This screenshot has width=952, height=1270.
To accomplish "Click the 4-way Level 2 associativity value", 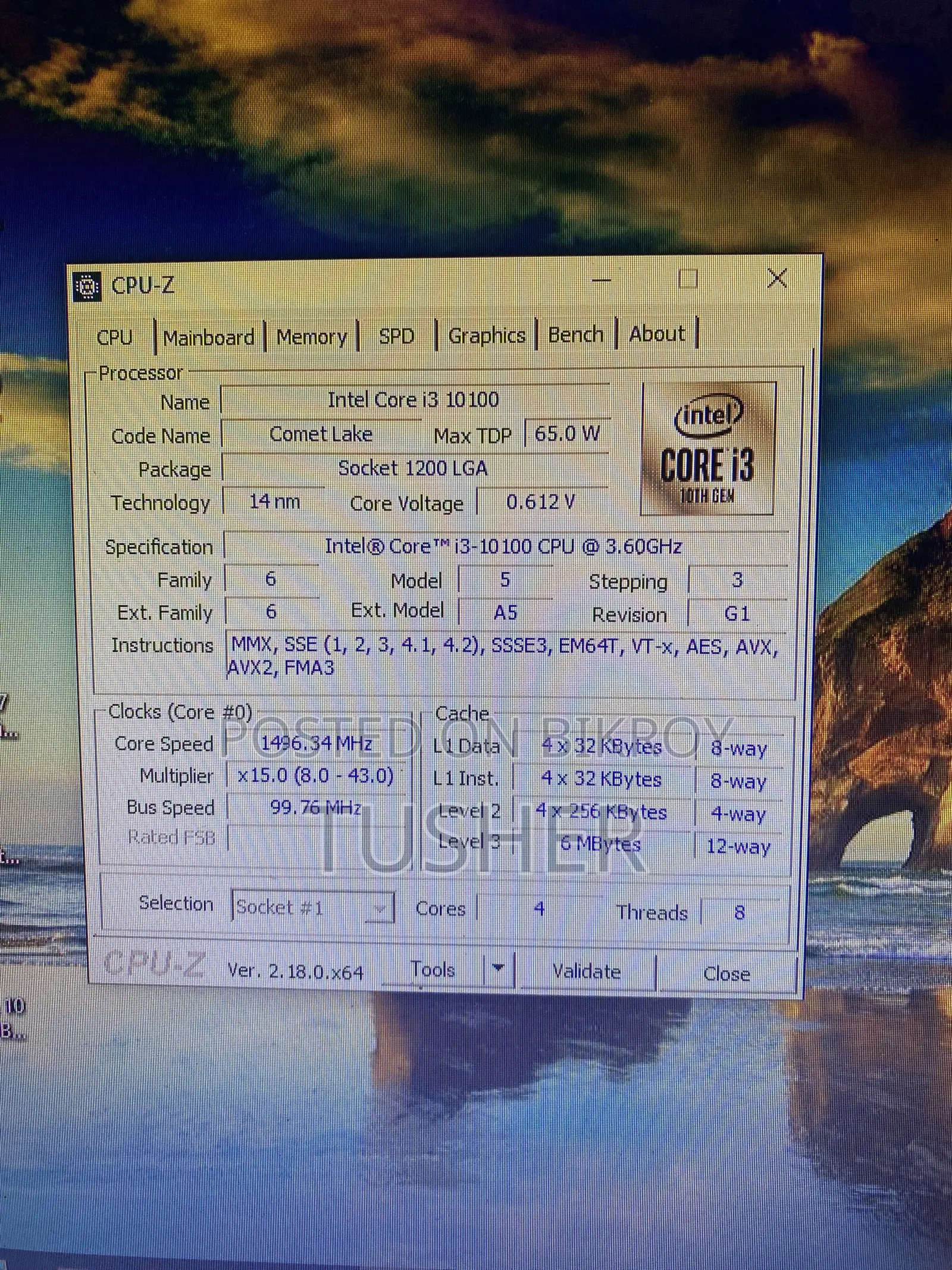I will [x=738, y=814].
